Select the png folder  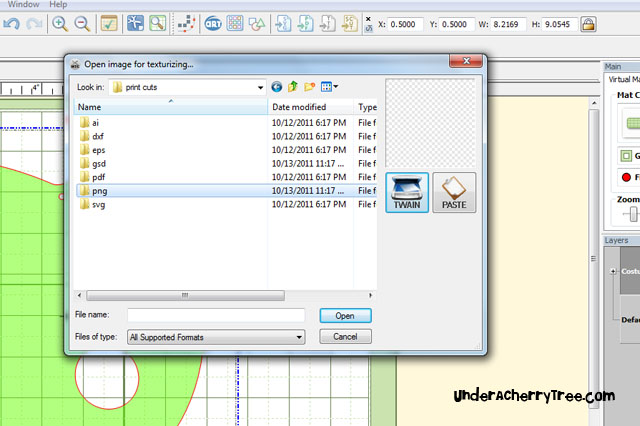[x=226, y=191]
